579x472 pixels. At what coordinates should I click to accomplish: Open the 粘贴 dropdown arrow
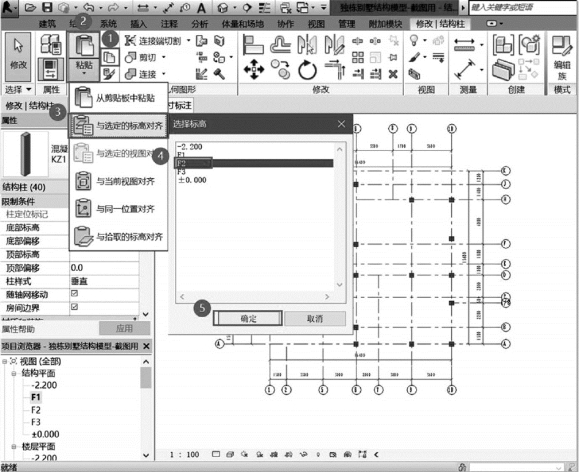(x=84, y=73)
